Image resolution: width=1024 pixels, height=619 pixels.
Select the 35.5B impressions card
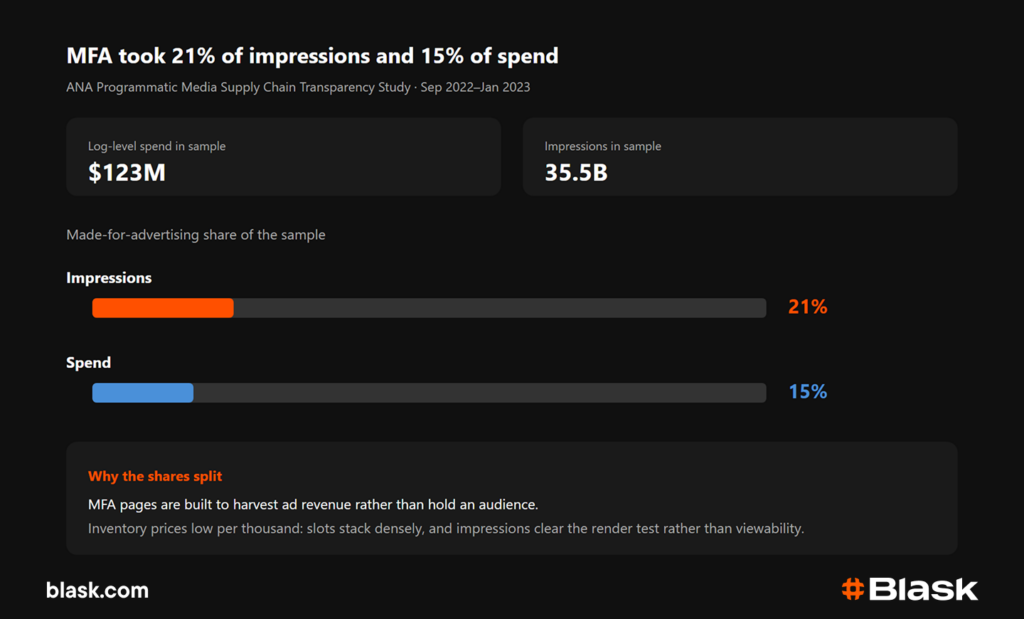click(x=740, y=157)
